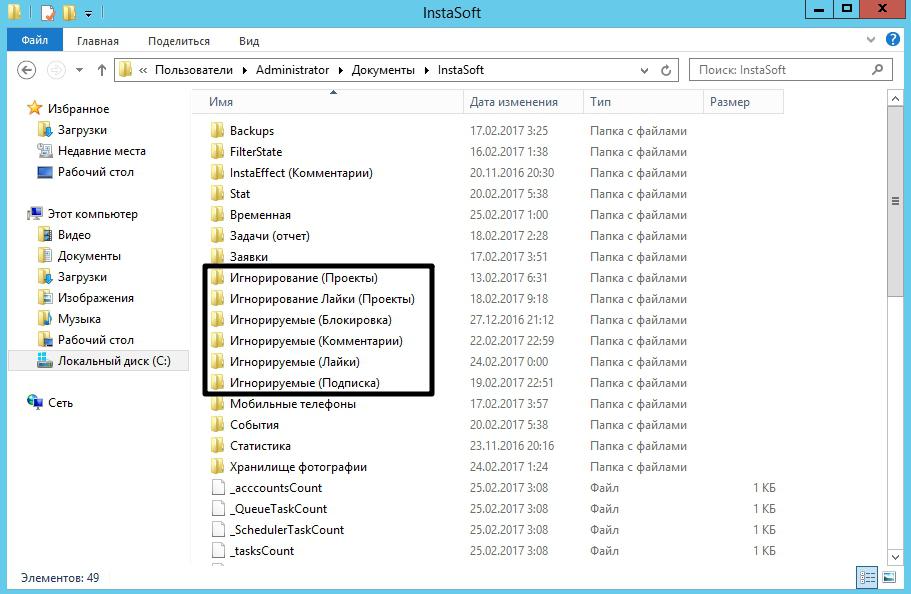Viewport: 911px width, 594px height.
Task: Open the Help question mark icon
Action: click(892, 40)
